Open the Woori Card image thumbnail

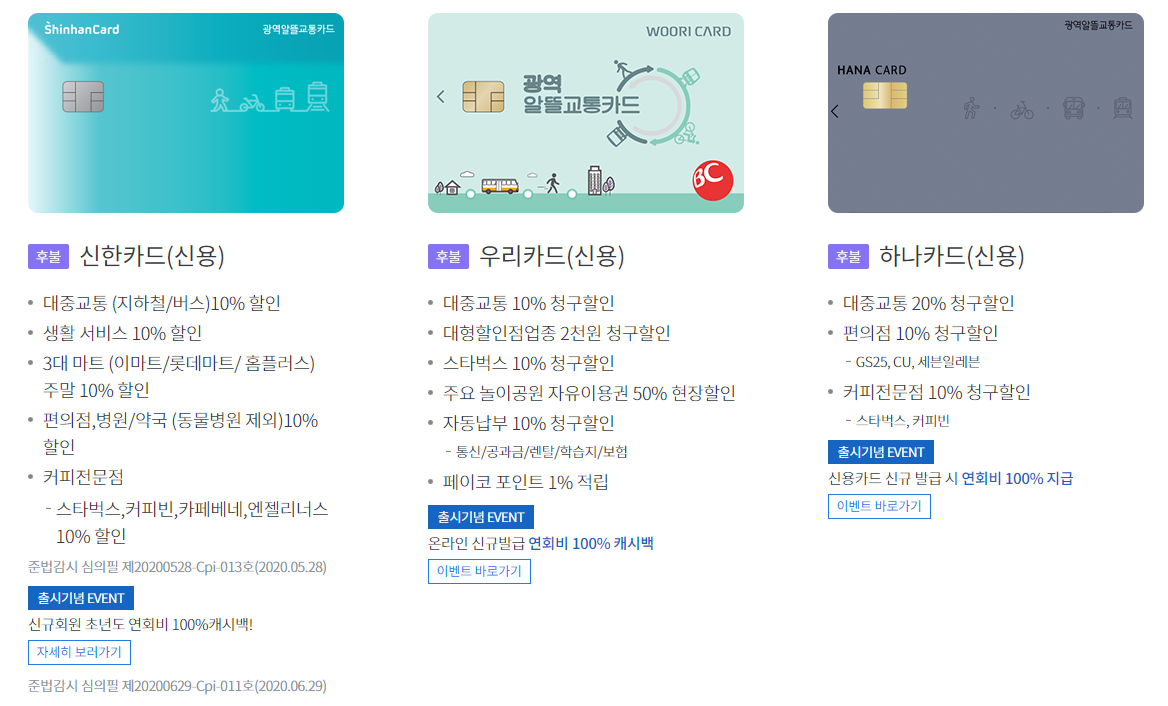pos(585,113)
